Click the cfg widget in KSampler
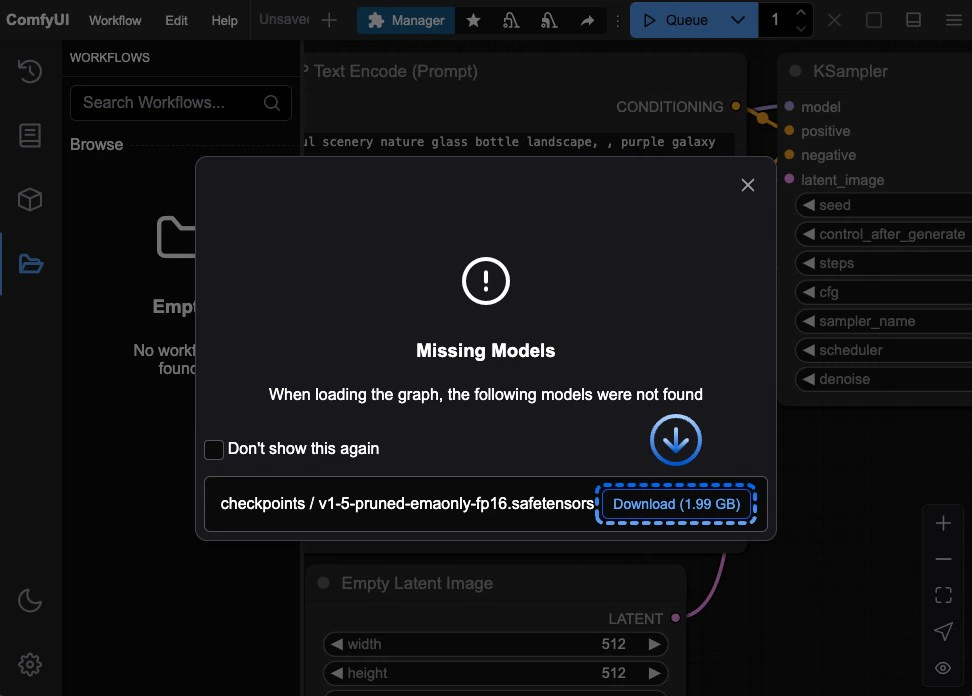 coord(883,292)
